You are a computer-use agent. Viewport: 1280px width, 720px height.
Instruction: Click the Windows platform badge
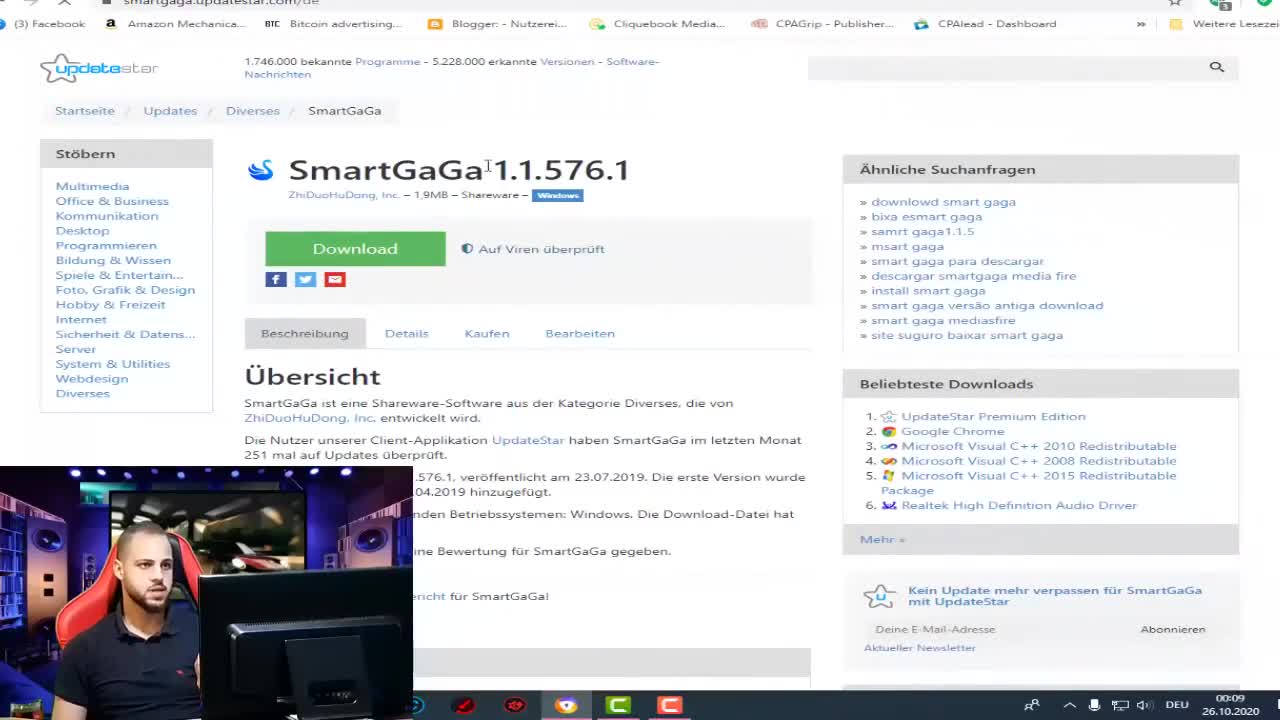click(557, 195)
